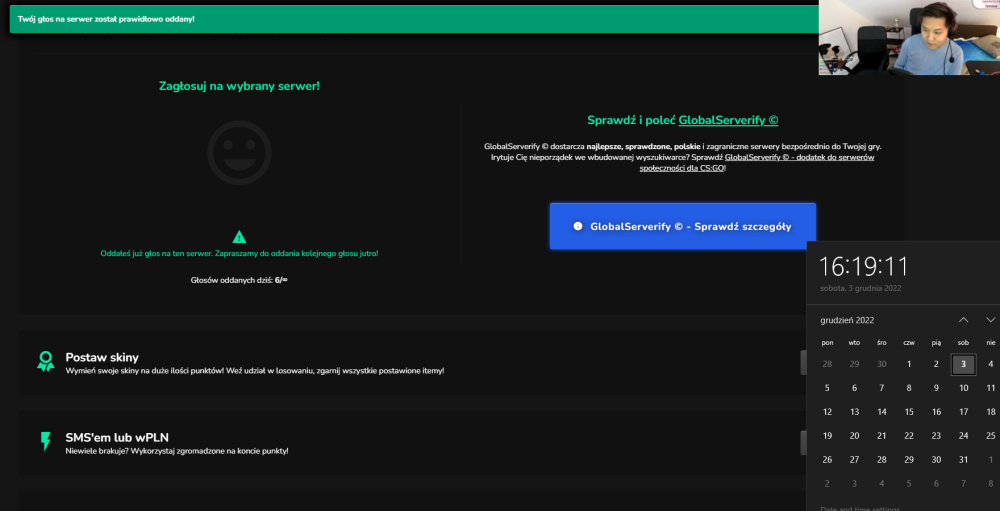Select December 16 in the calendar
1000x511 pixels.
(936, 412)
